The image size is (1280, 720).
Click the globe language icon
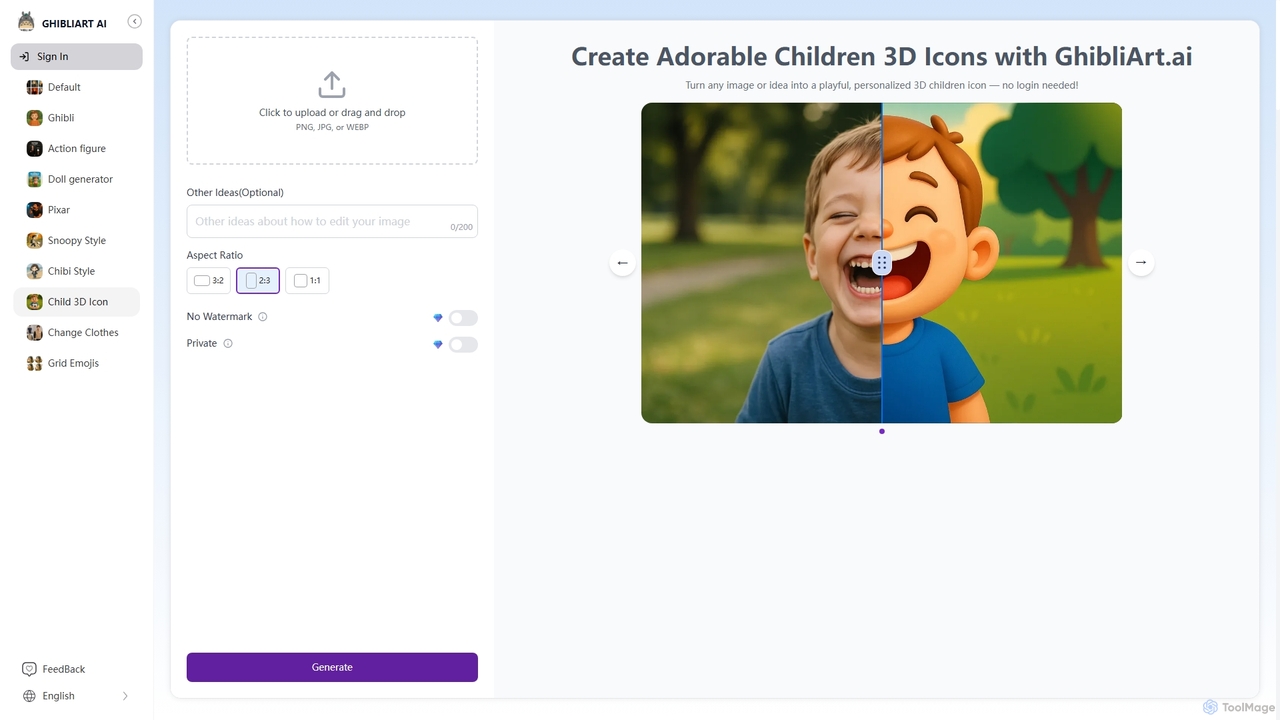click(29, 696)
